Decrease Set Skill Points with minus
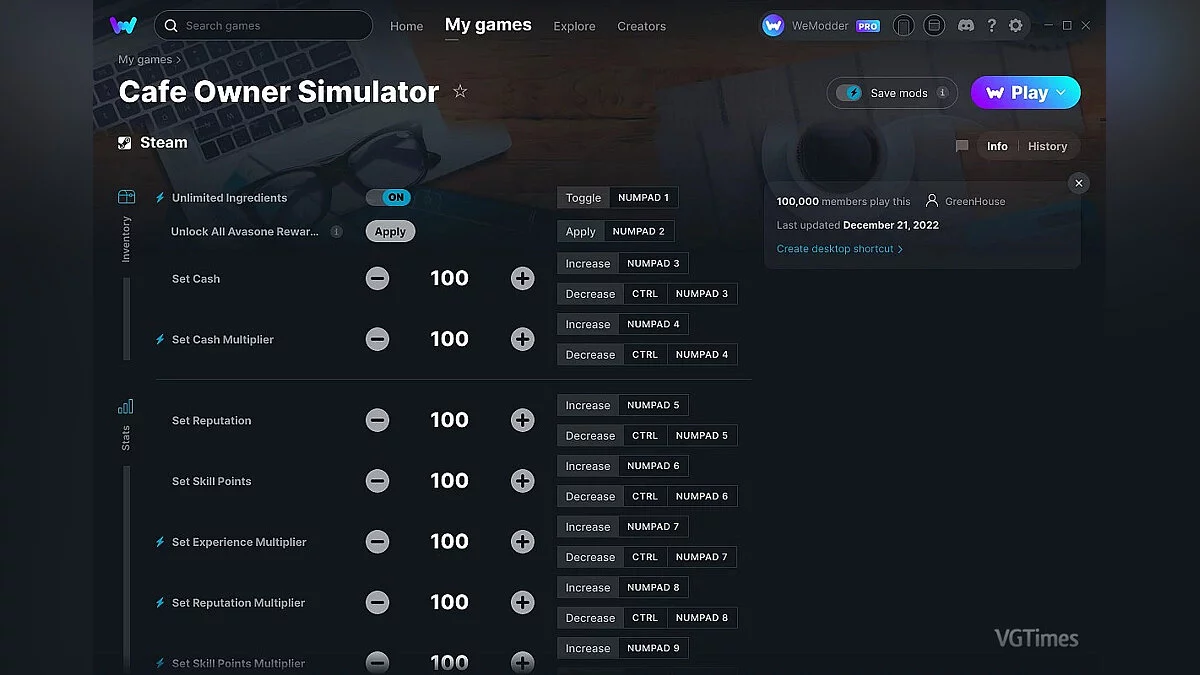 tap(377, 481)
